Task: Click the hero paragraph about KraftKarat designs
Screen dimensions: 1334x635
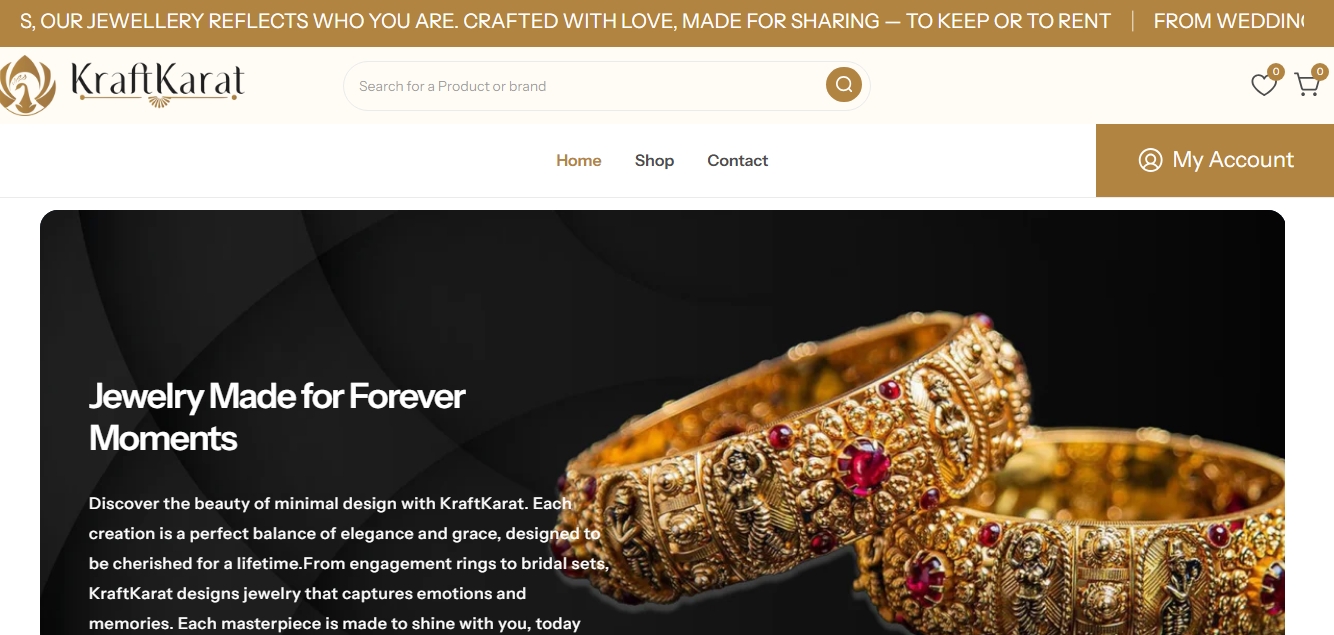Action: coord(349,563)
